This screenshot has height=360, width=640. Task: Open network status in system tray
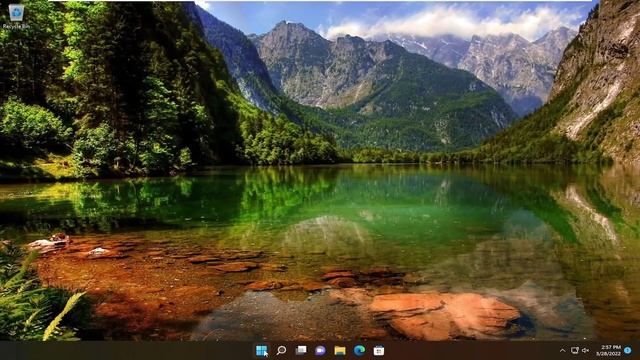[x=575, y=351]
